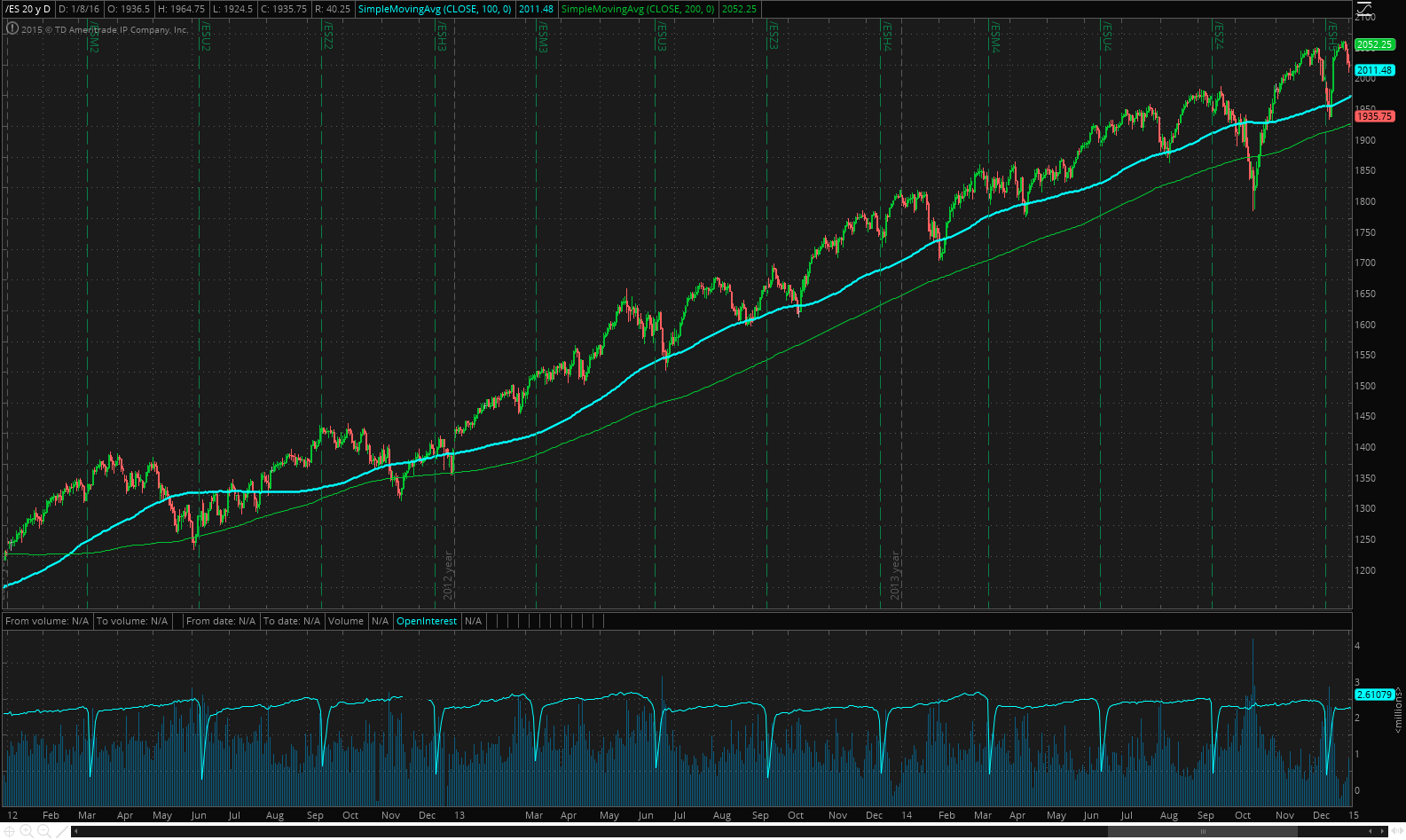
Task: Click the 1200 price axis label
Action: tap(1365, 570)
